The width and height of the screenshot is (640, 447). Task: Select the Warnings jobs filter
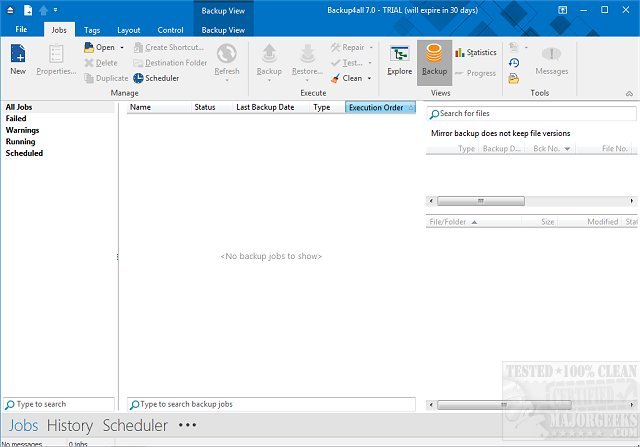tap(22, 130)
